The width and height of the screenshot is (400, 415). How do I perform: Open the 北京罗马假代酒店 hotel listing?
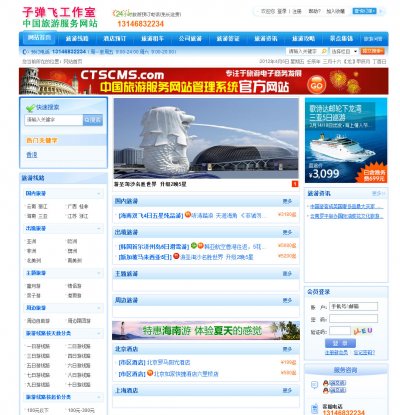(x=169, y=363)
